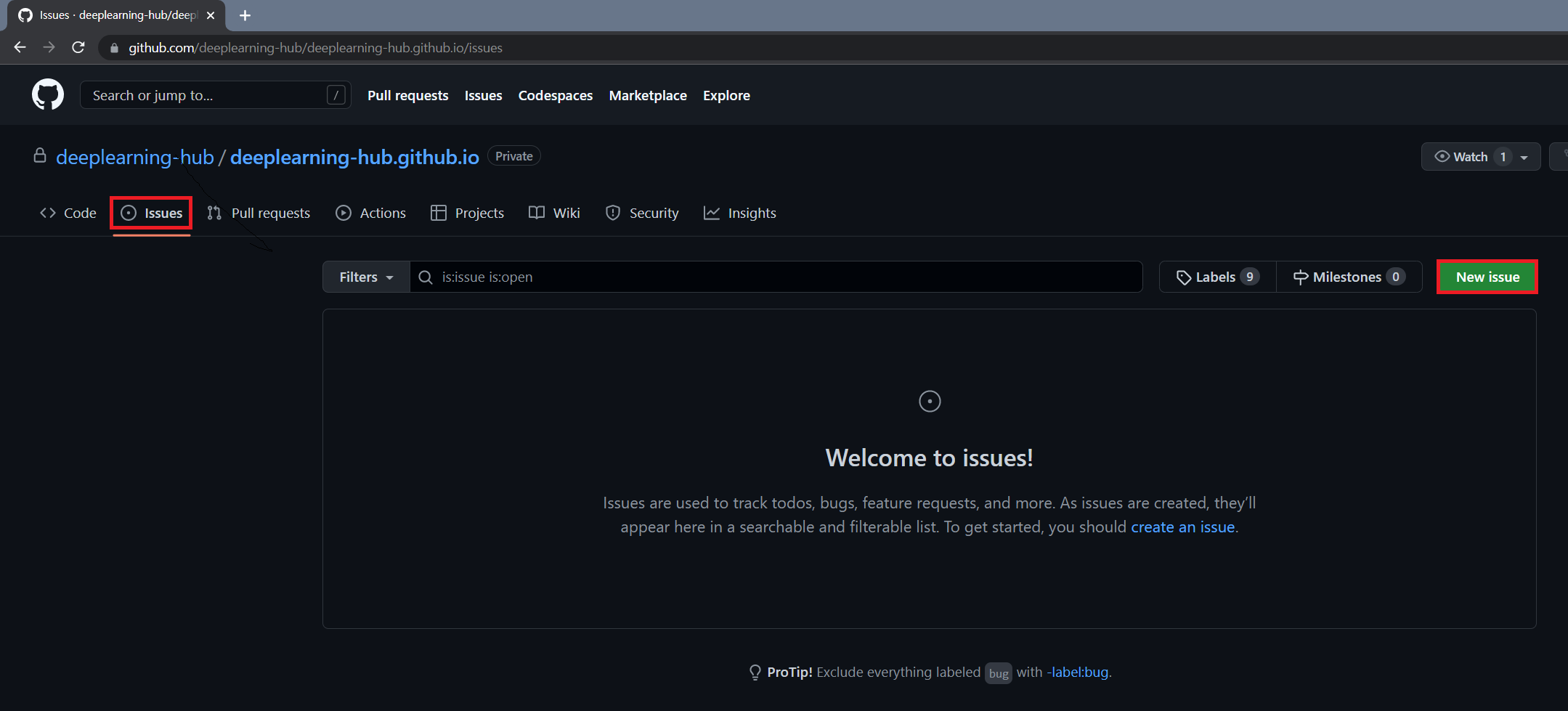Click the slash shortcut key hint icon
This screenshot has height=711, width=1568.
coord(336,95)
